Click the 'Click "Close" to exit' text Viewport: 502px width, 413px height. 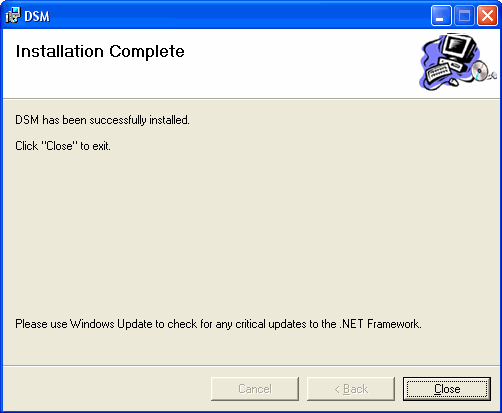[x=63, y=146]
